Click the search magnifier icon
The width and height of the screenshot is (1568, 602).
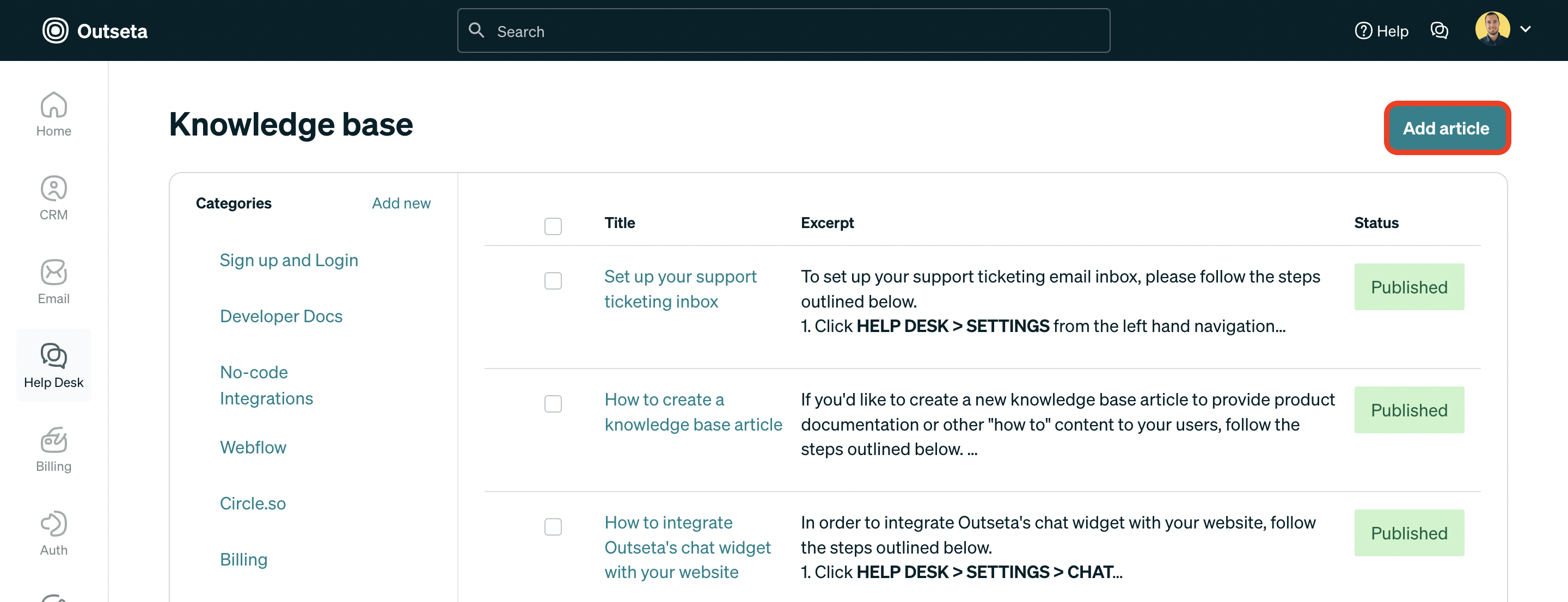coord(476,30)
